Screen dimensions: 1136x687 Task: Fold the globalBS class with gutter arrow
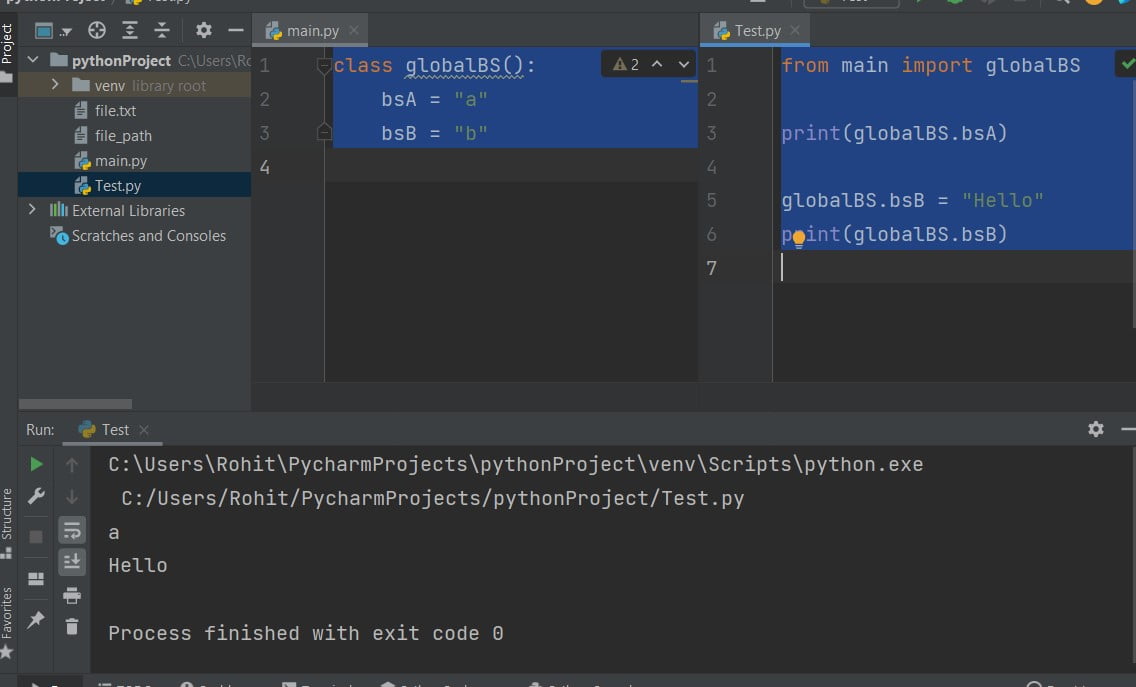point(324,64)
